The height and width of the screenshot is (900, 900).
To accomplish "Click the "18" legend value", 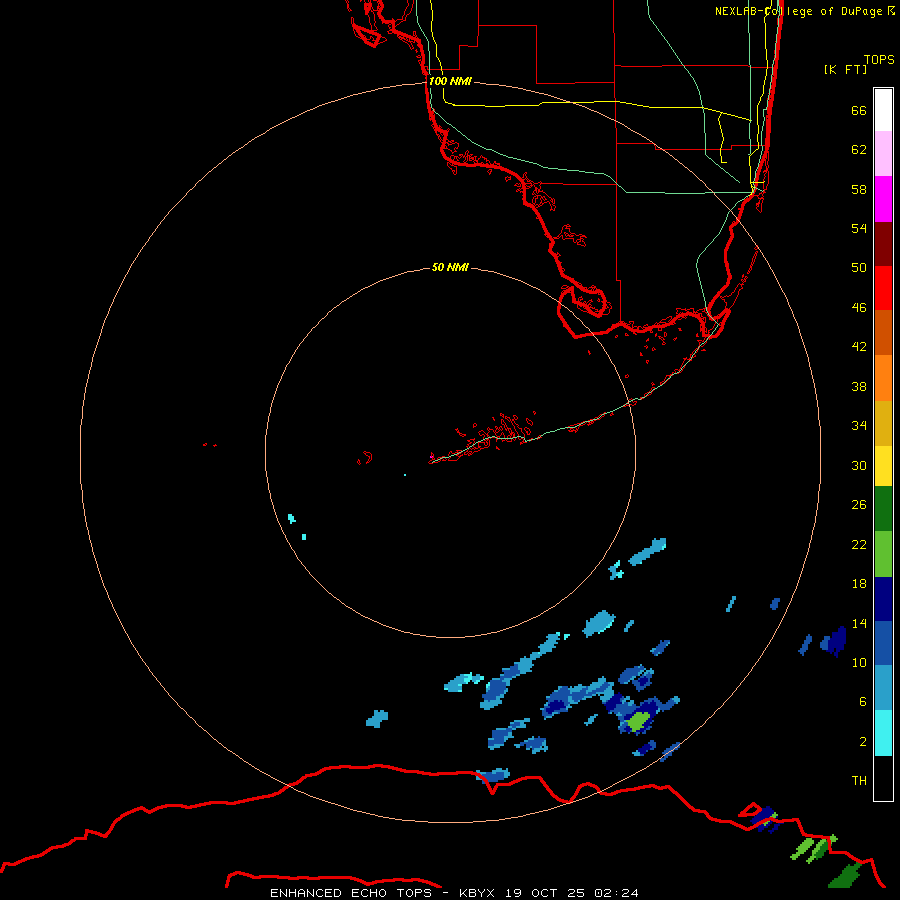I will pyautogui.click(x=859, y=584).
